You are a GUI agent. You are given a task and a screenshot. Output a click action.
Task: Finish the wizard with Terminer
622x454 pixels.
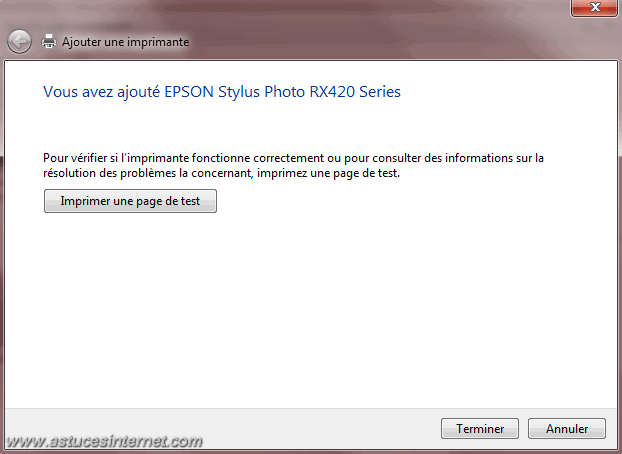(480, 429)
